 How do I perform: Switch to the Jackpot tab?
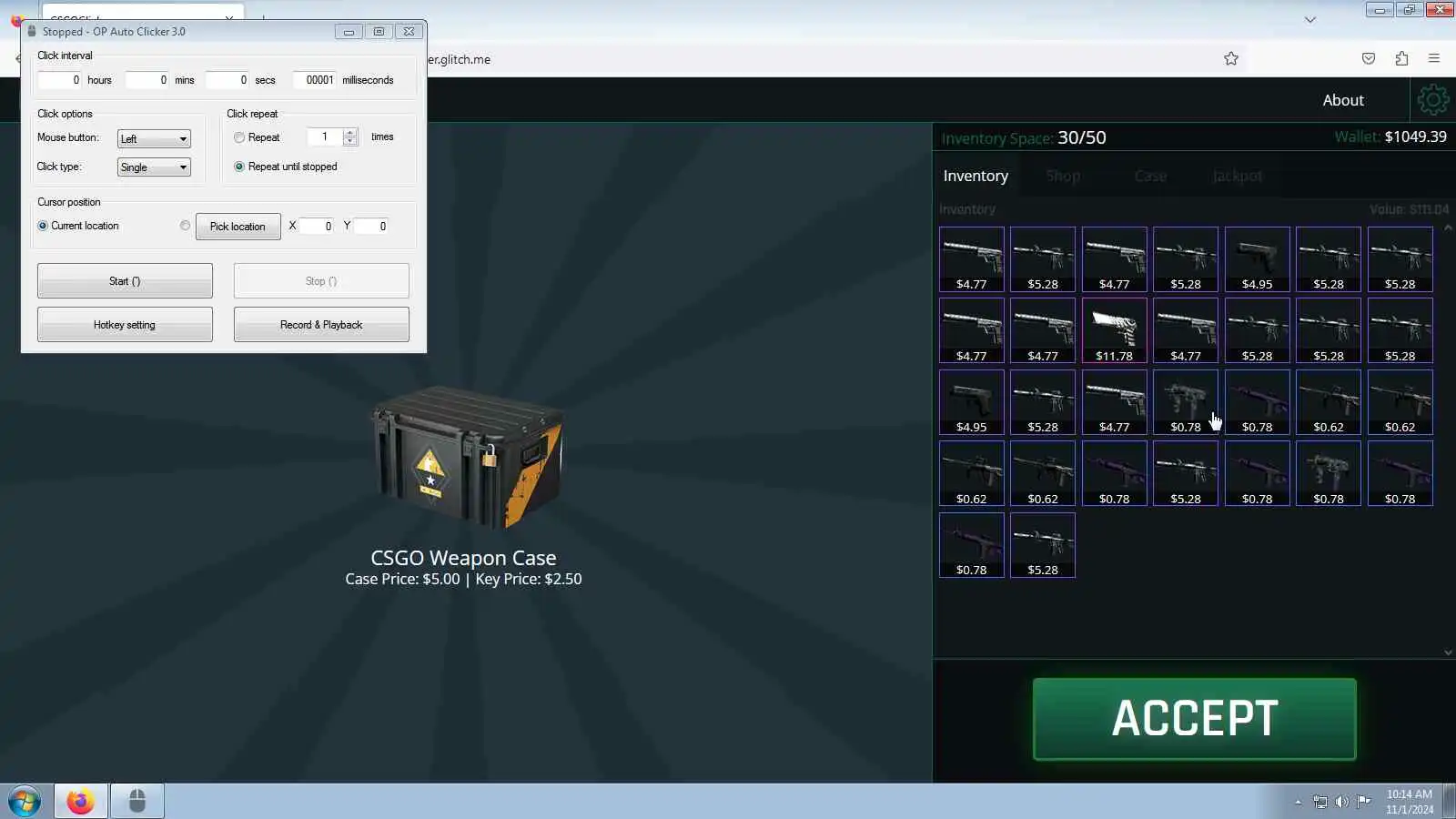(1238, 176)
